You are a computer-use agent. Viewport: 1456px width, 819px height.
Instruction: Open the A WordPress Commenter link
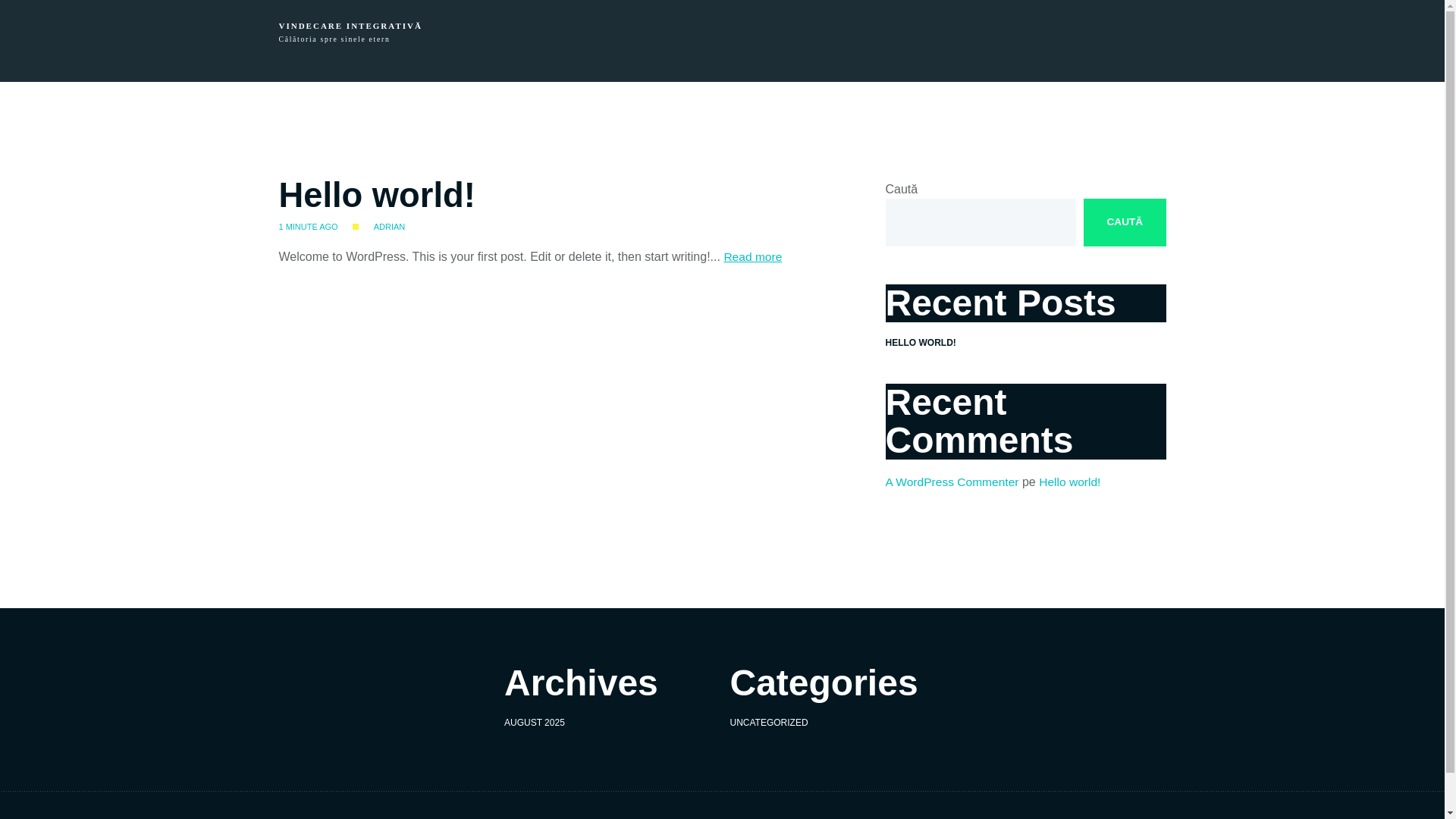(952, 482)
